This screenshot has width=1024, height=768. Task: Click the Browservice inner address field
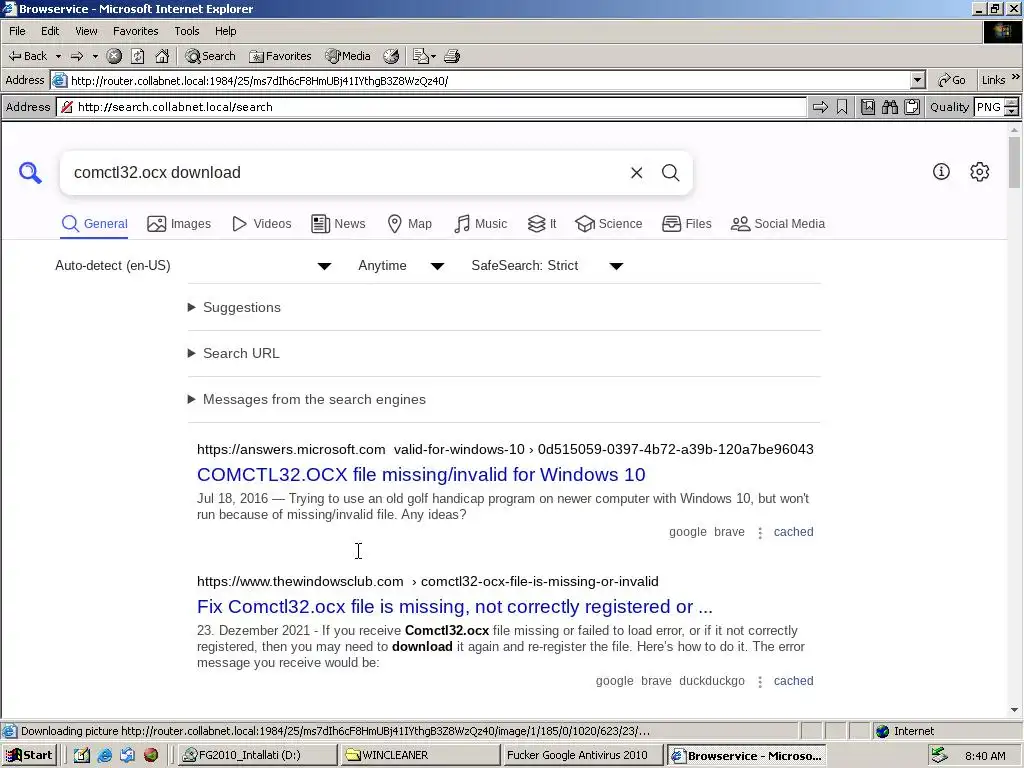coord(431,107)
